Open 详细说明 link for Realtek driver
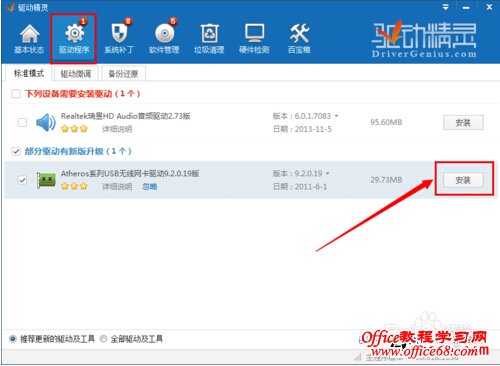This screenshot has height=366, width=500. [x=117, y=129]
